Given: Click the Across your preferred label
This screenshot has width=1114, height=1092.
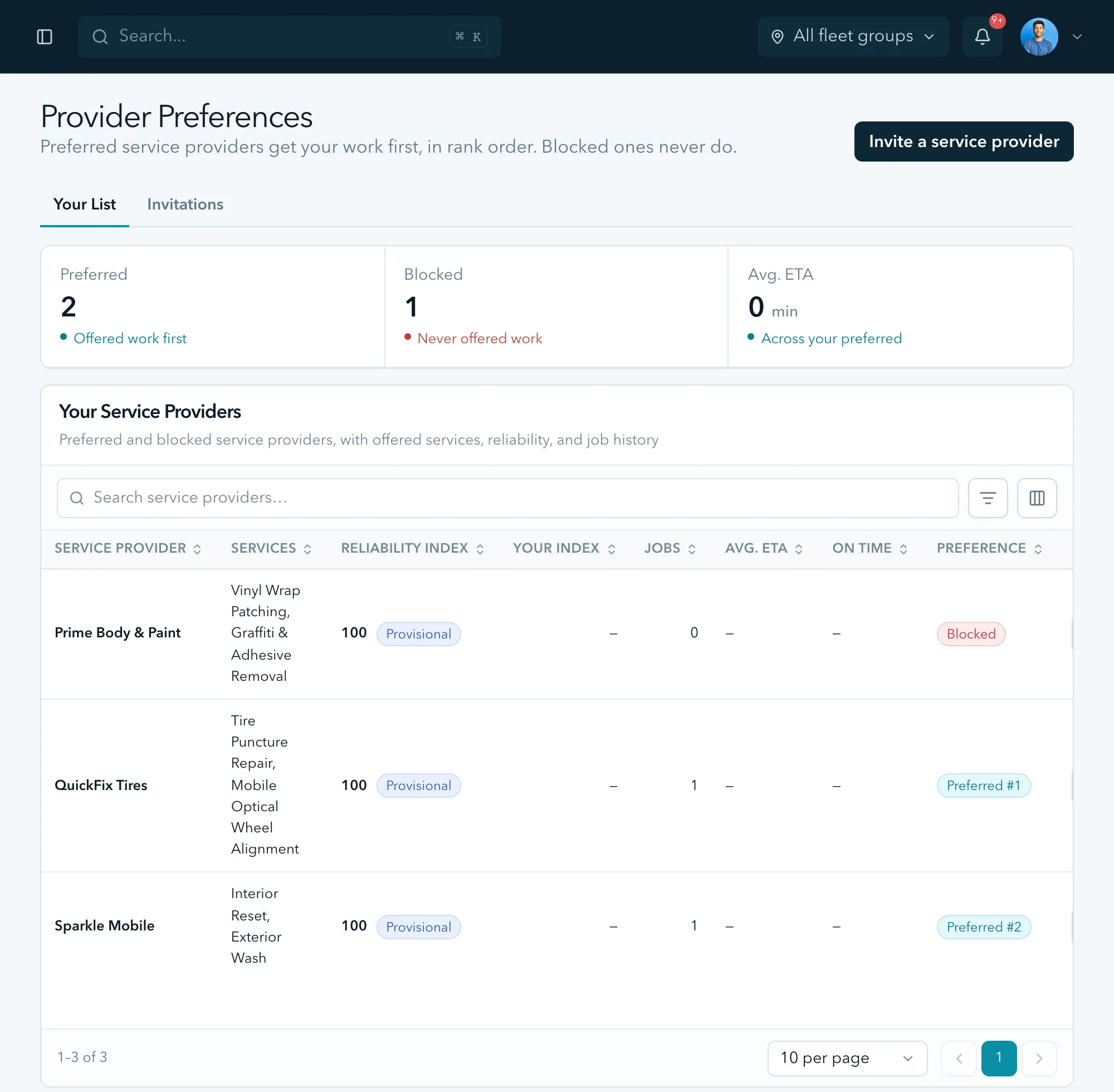Looking at the screenshot, I should click(832, 338).
